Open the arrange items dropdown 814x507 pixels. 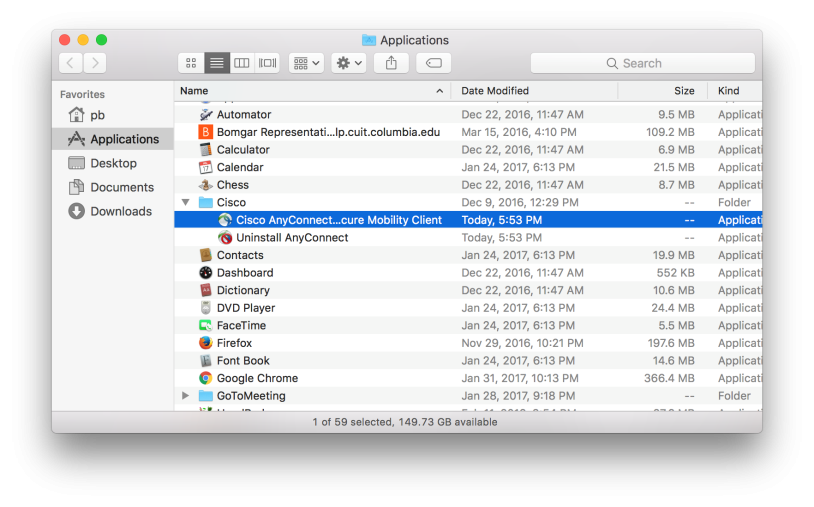click(306, 63)
